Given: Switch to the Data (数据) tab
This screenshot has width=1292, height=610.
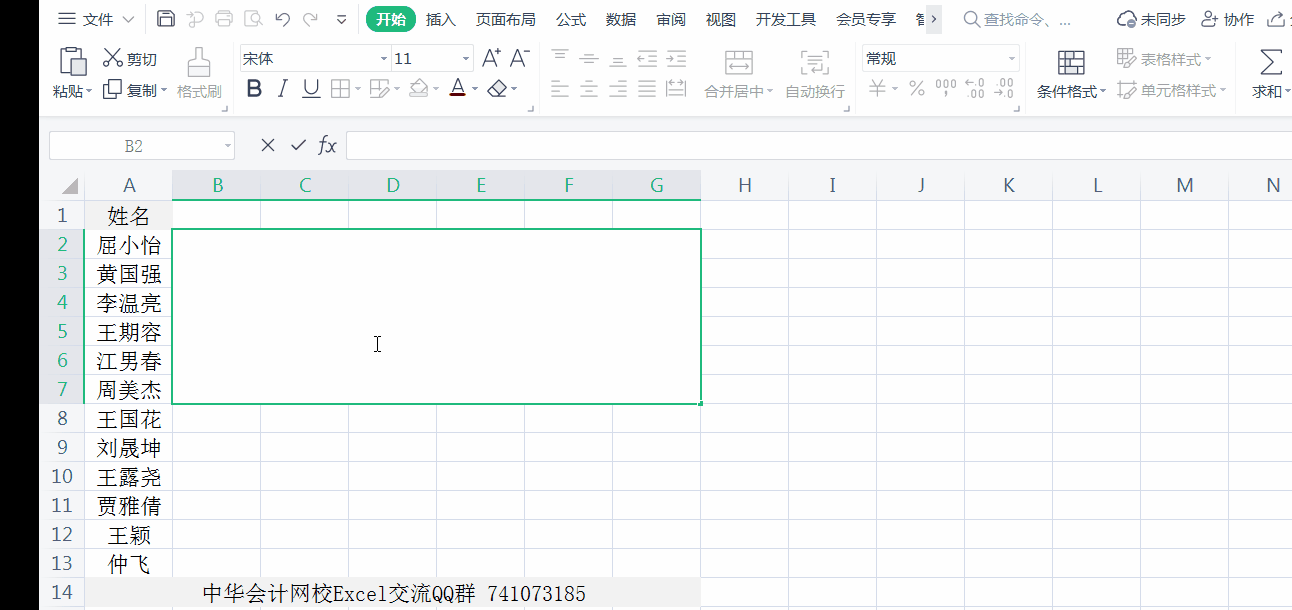Looking at the screenshot, I should click(621, 19).
